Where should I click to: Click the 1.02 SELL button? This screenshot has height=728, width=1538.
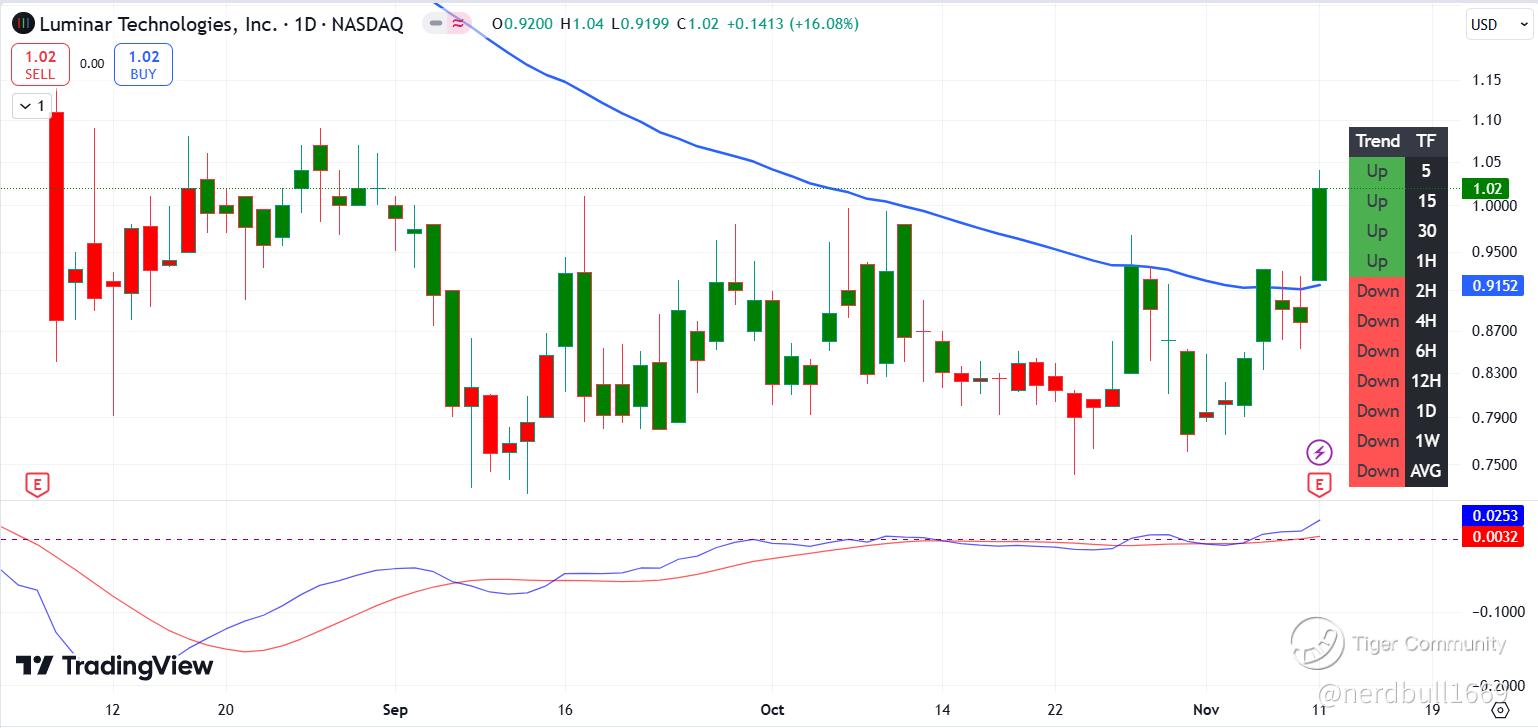[x=40, y=64]
